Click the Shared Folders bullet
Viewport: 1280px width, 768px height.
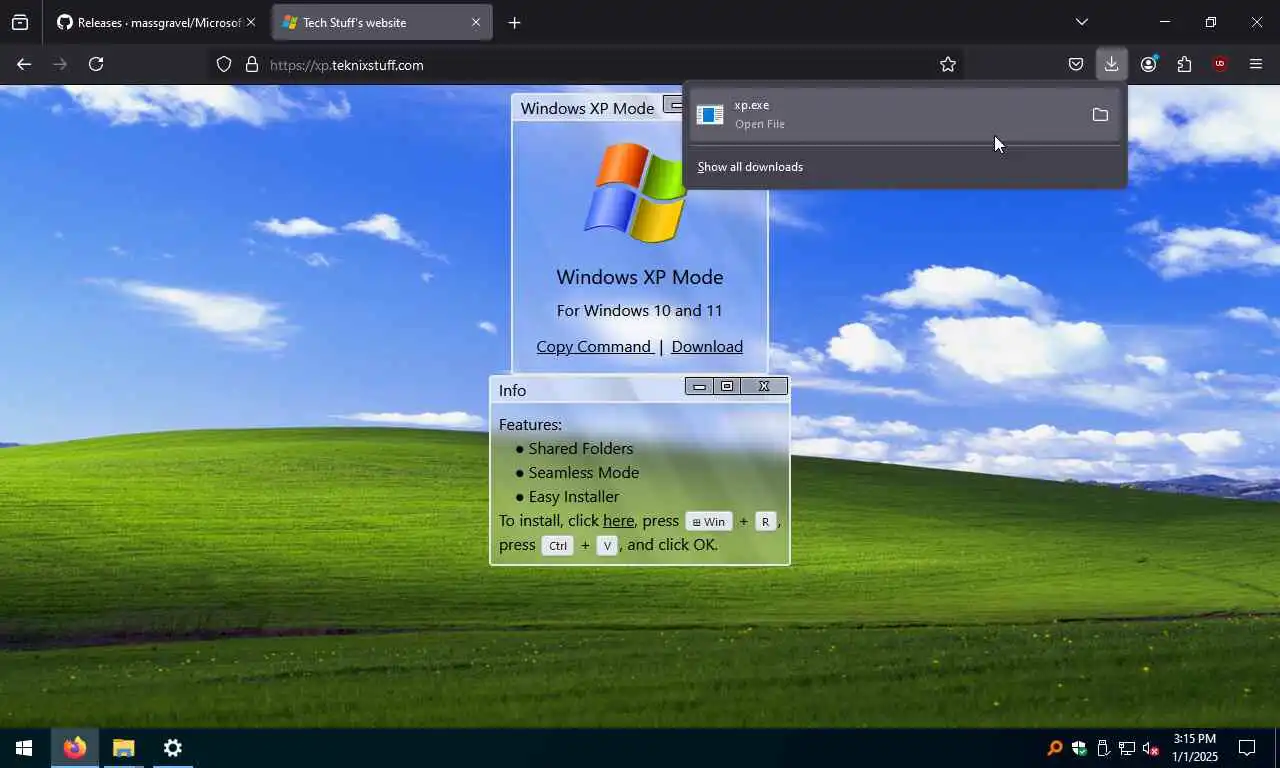point(580,448)
